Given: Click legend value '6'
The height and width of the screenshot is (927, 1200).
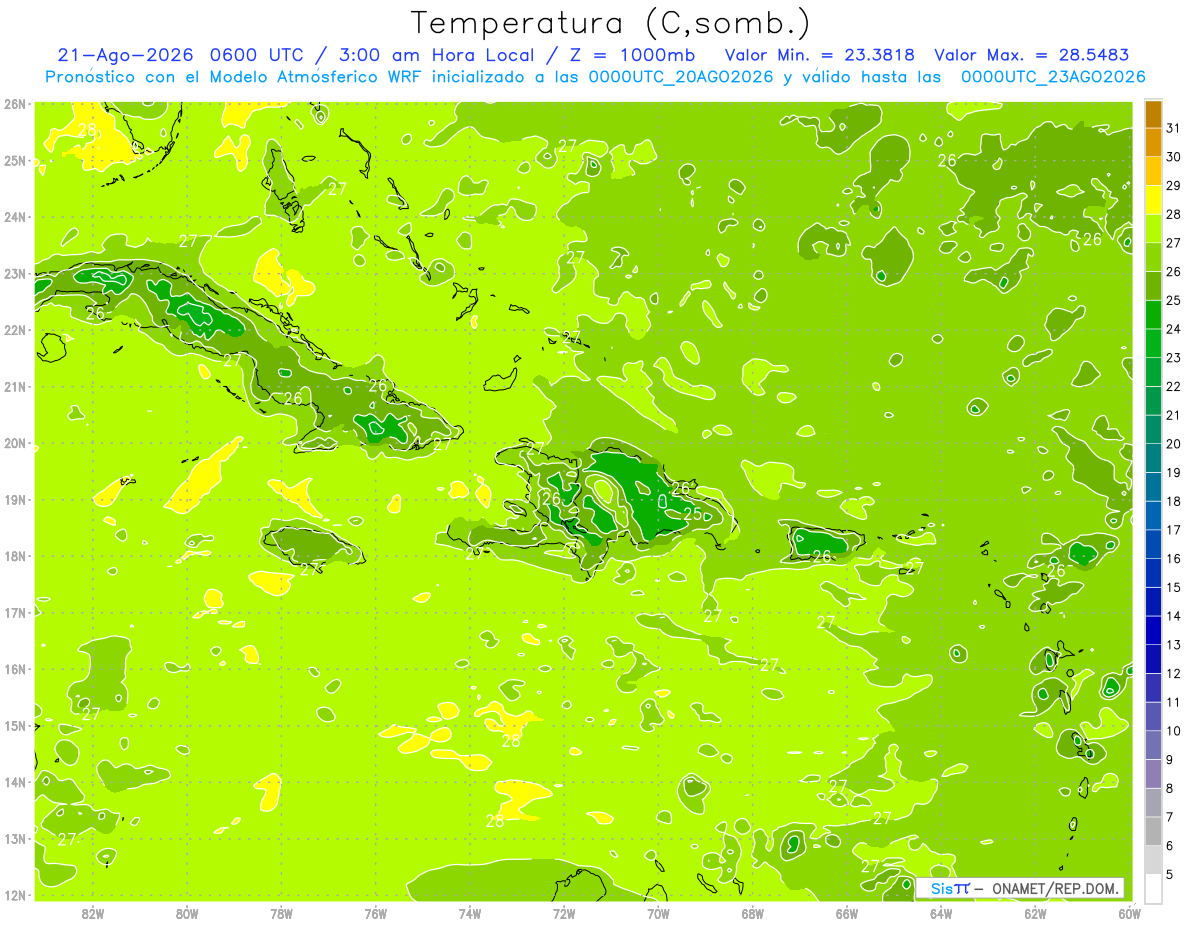Looking at the screenshot, I should click(1170, 846).
